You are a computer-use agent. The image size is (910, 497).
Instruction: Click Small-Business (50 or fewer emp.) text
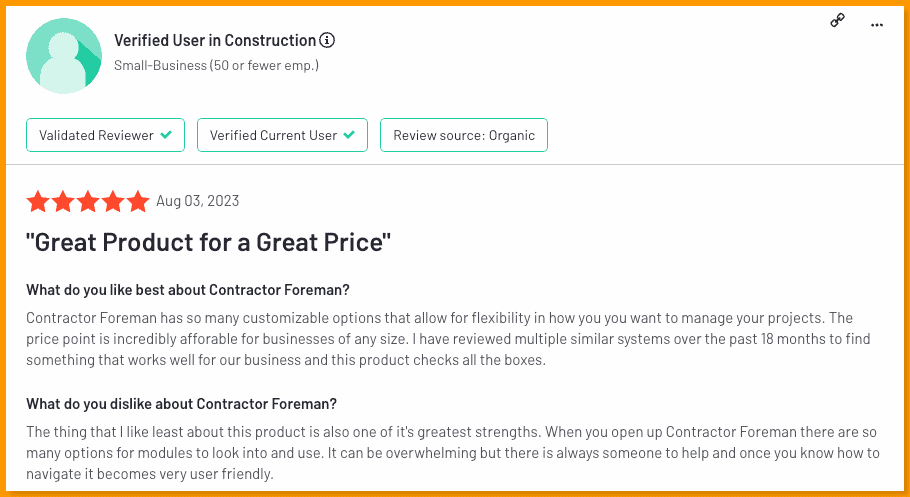coord(216,65)
